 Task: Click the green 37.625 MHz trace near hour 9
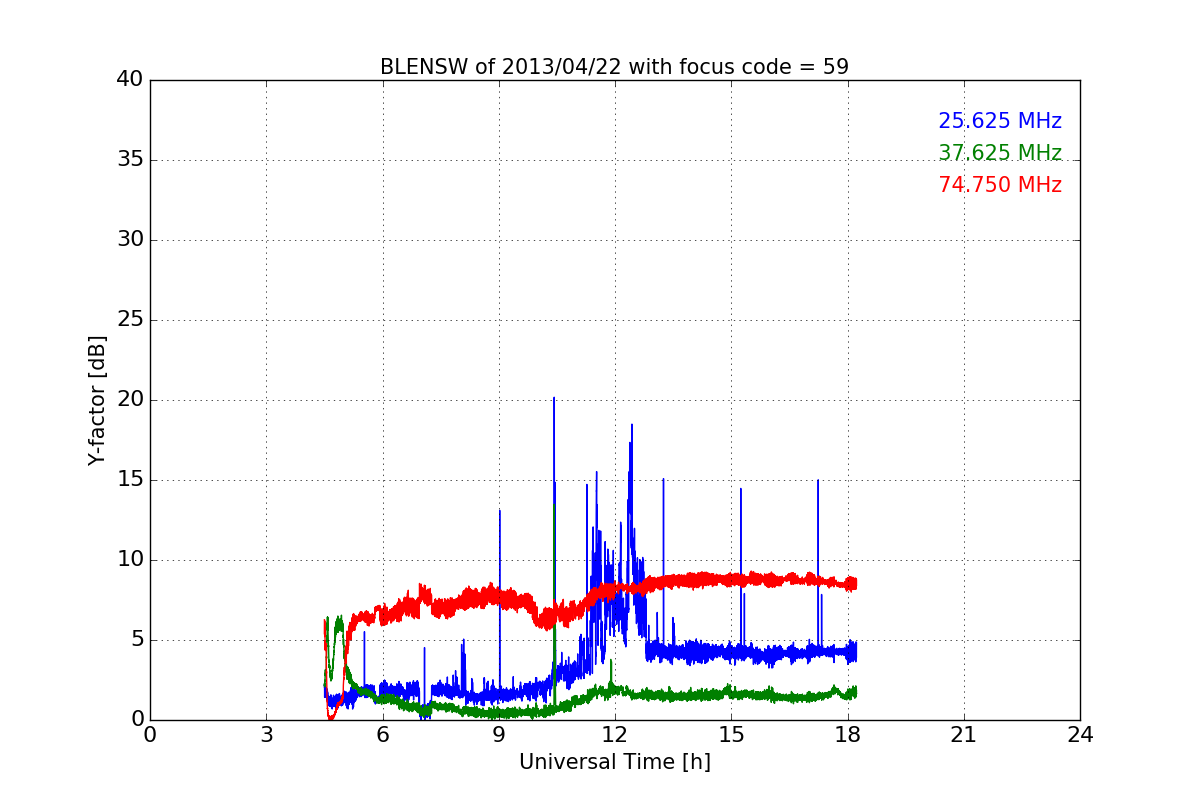499,713
